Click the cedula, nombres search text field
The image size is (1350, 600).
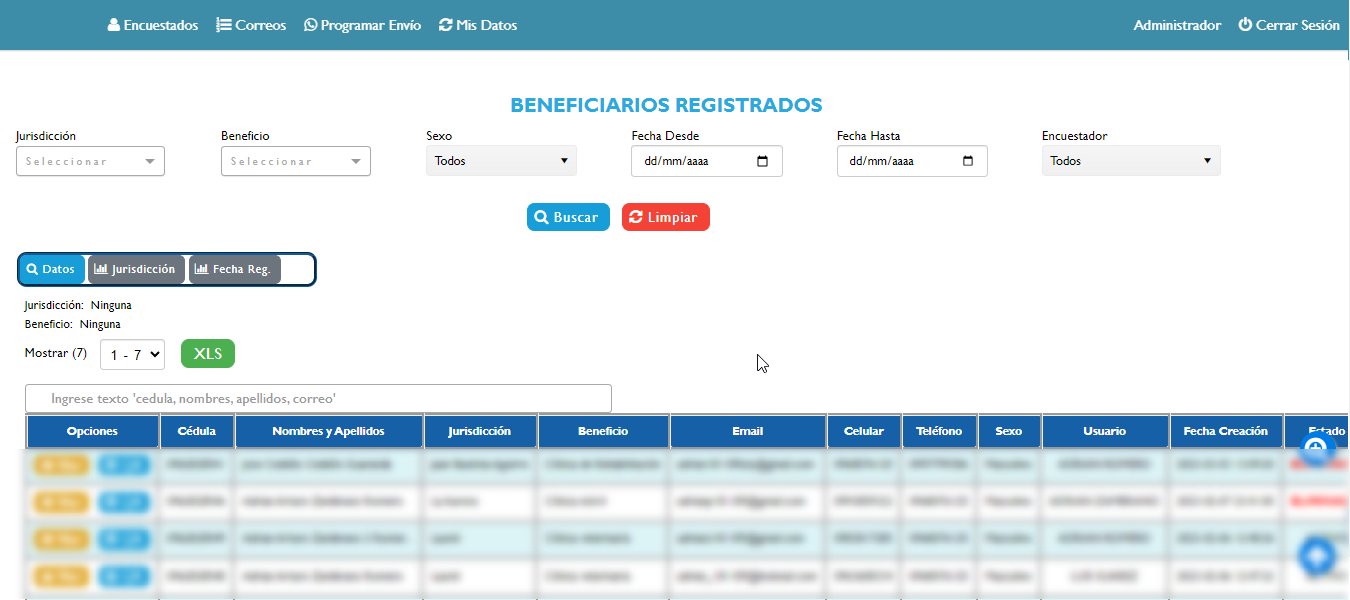318,398
